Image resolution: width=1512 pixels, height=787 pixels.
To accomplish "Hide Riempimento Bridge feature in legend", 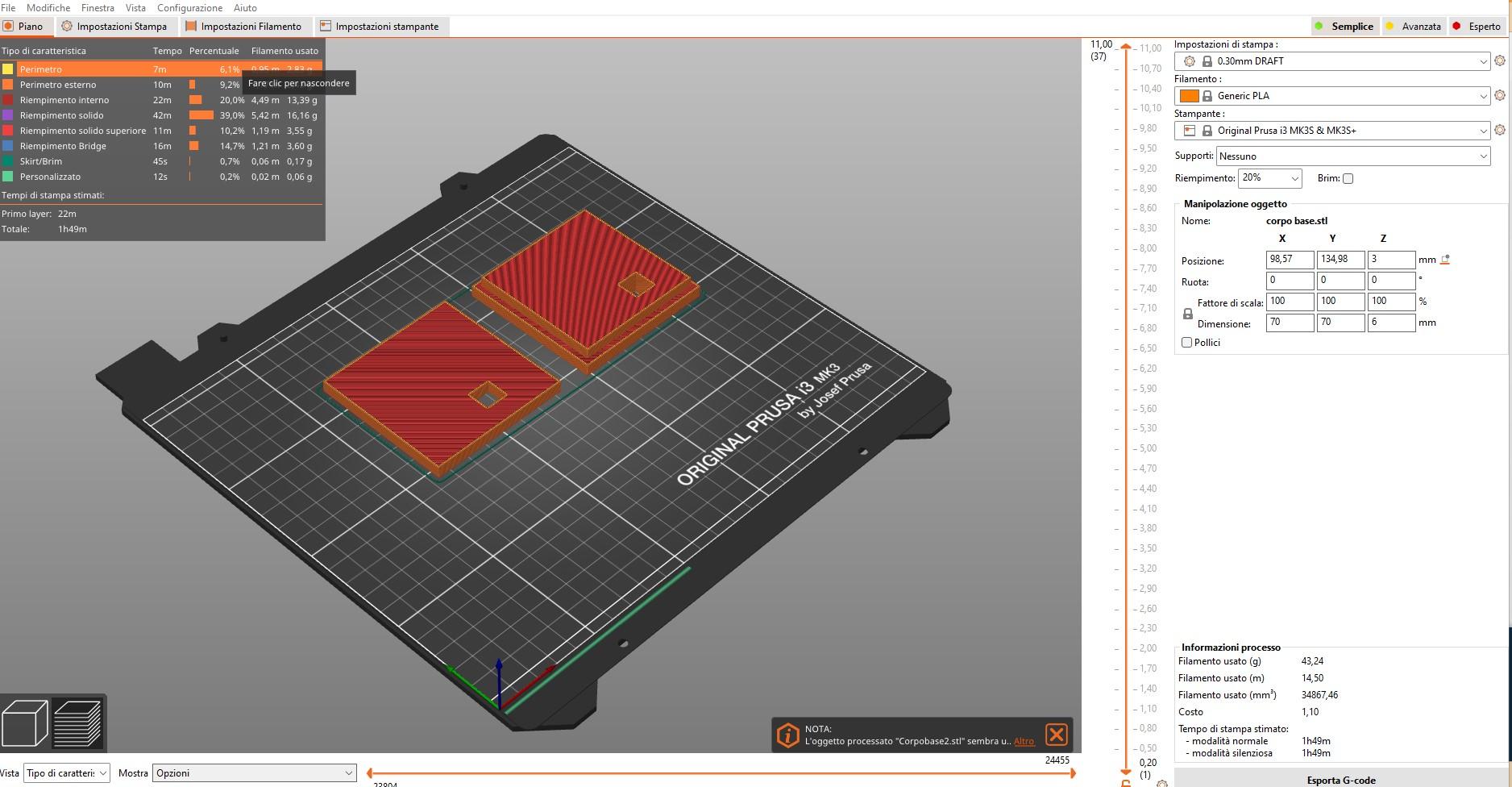I will [x=161, y=146].
